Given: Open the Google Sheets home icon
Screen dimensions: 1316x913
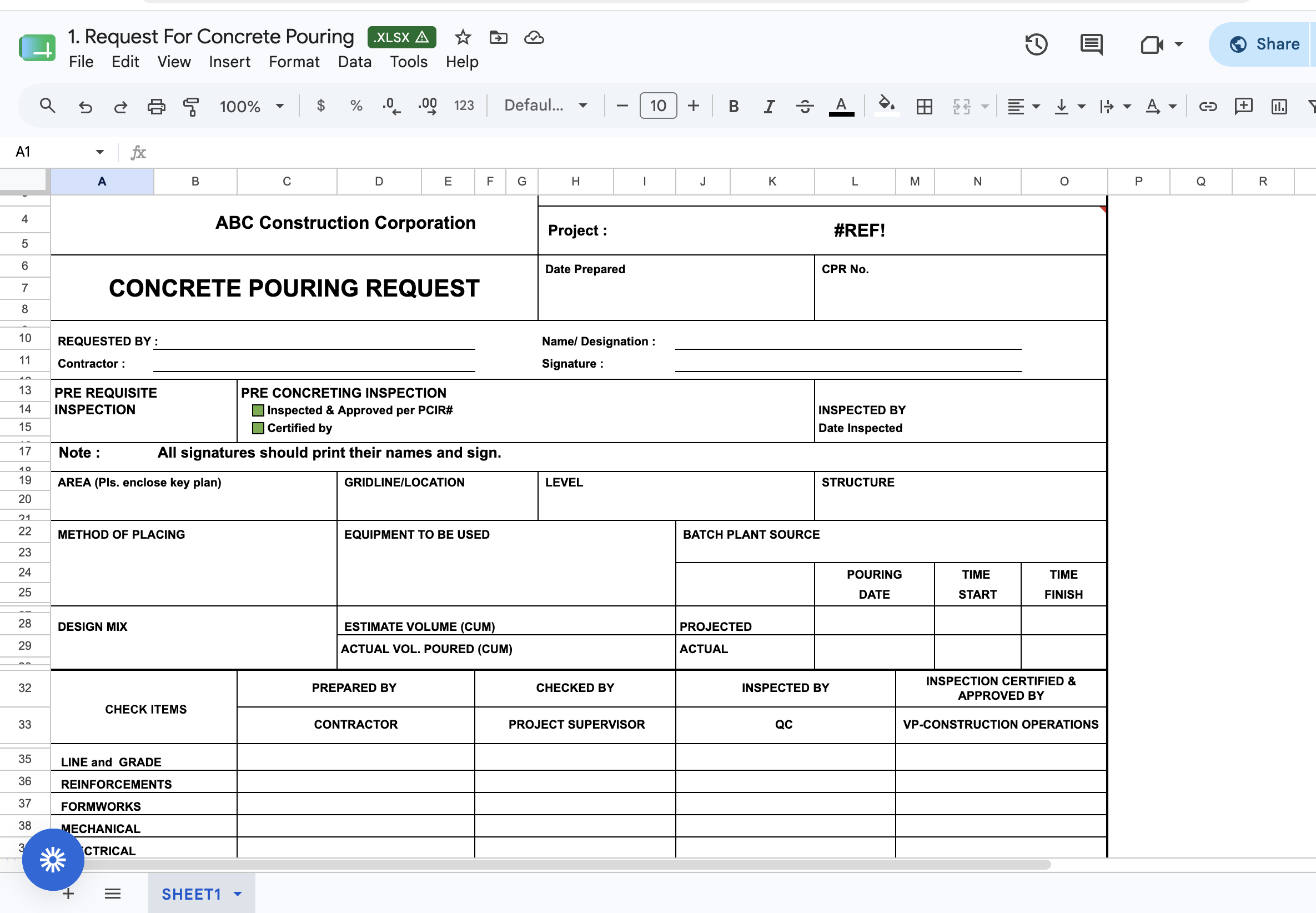Looking at the screenshot, I should 37,48.
